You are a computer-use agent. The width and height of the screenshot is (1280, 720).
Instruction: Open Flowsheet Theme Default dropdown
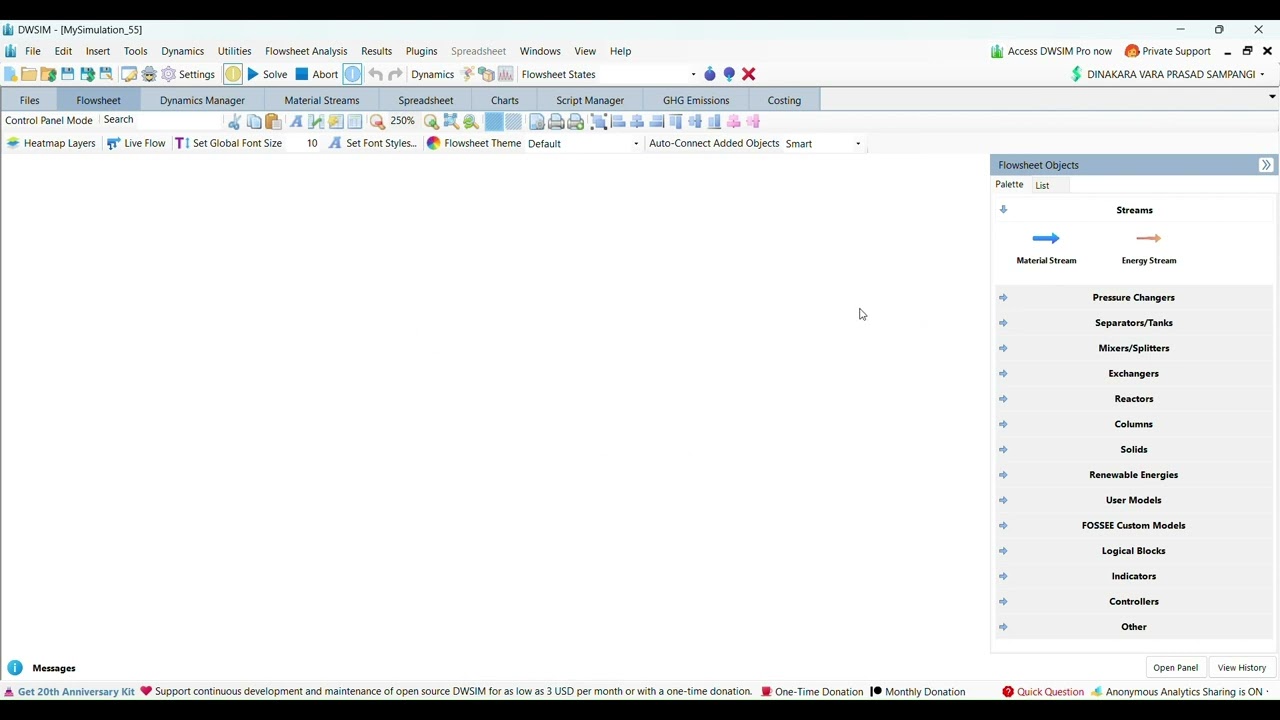636,143
